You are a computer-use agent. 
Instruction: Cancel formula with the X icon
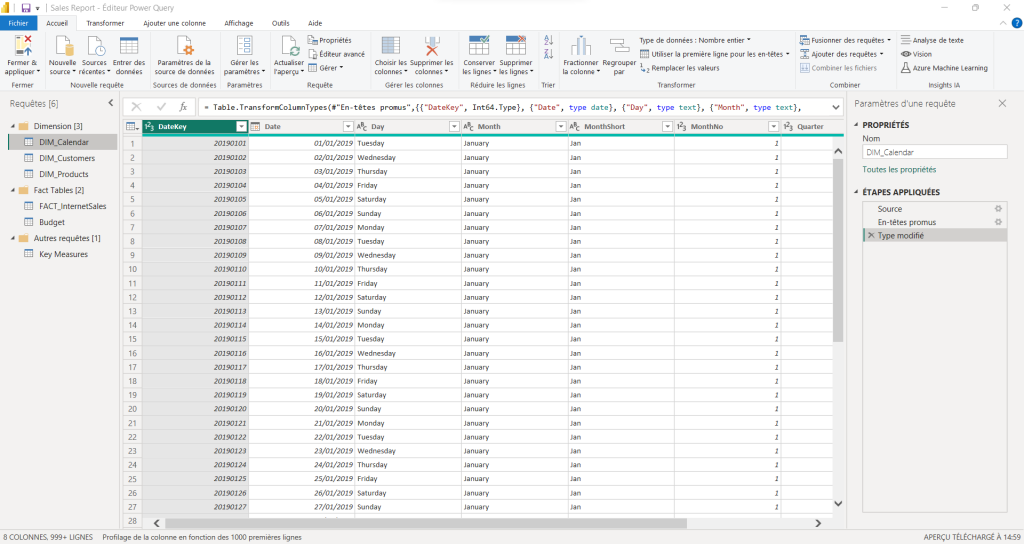click(x=136, y=107)
